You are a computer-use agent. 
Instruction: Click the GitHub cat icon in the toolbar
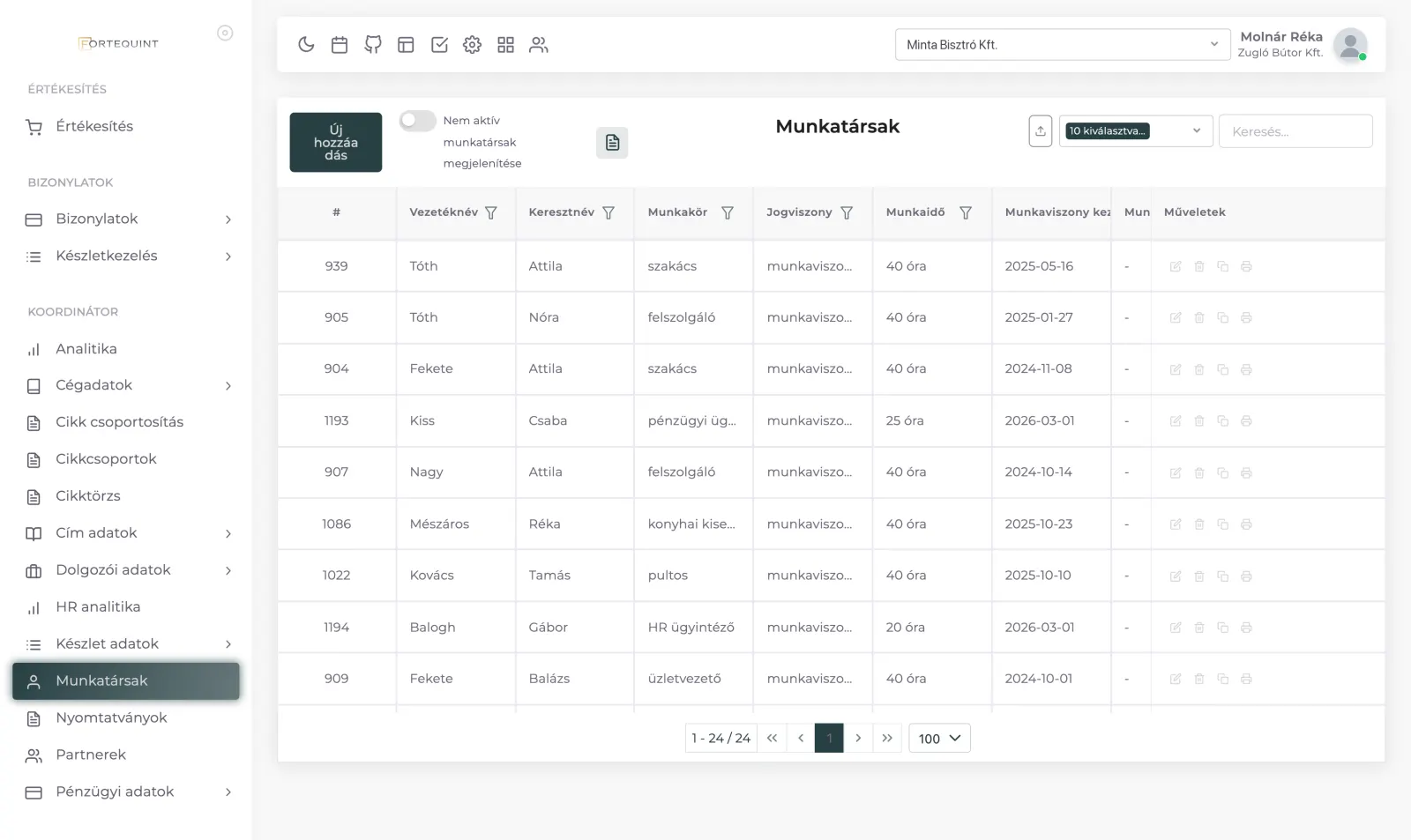coord(373,45)
